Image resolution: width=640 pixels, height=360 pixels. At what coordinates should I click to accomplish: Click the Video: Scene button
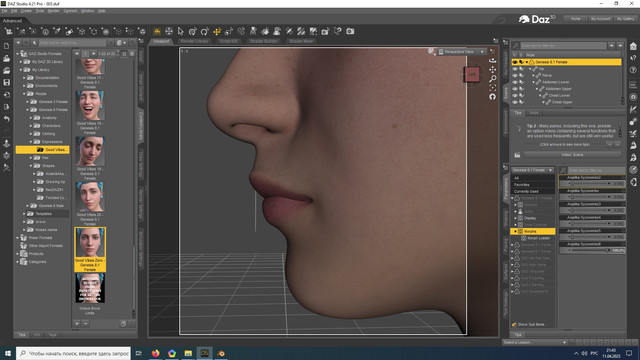[572, 155]
